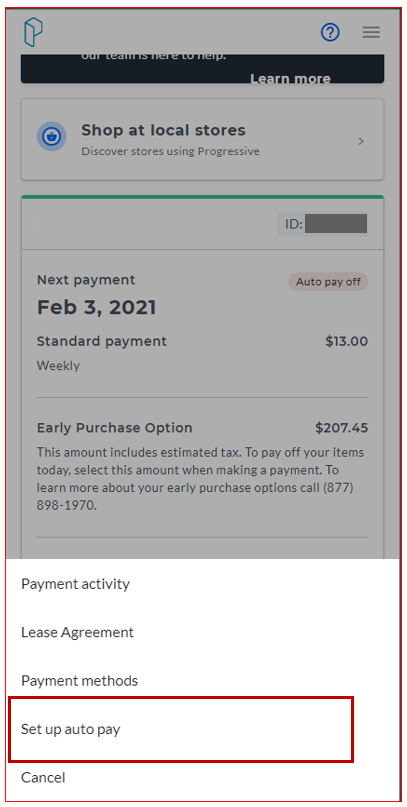Open help via question mark icon
407x807 pixels.
(330, 32)
